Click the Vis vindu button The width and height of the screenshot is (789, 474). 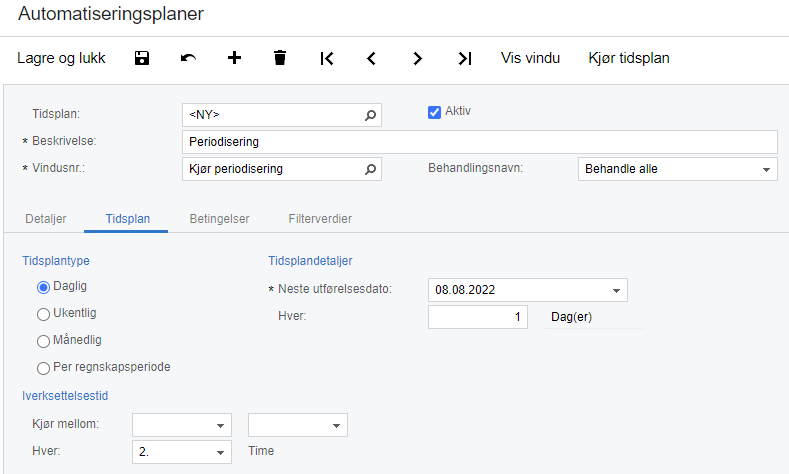pos(530,58)
